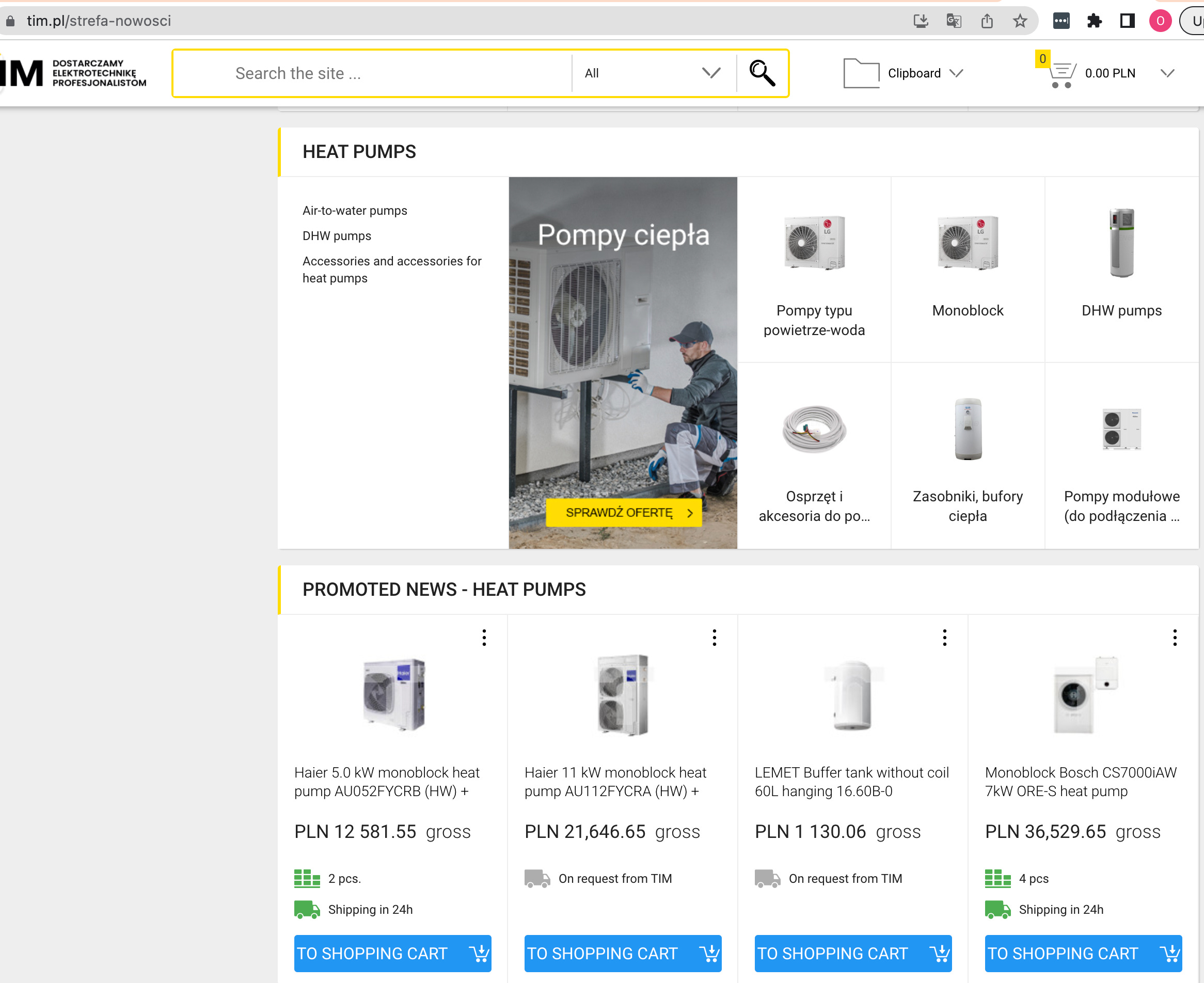Click the SPRAWDŹ OFERTĘ button
The width and height of the screenshot is (1204, 983).
click(624, 513)
